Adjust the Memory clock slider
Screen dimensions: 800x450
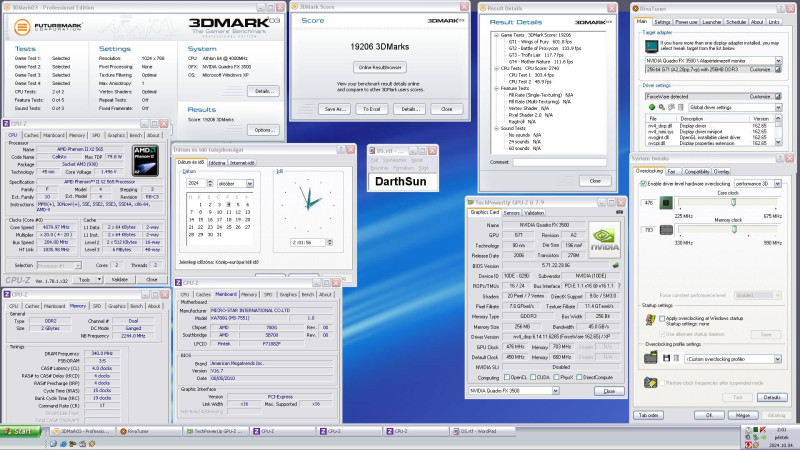tap(734, 230)
